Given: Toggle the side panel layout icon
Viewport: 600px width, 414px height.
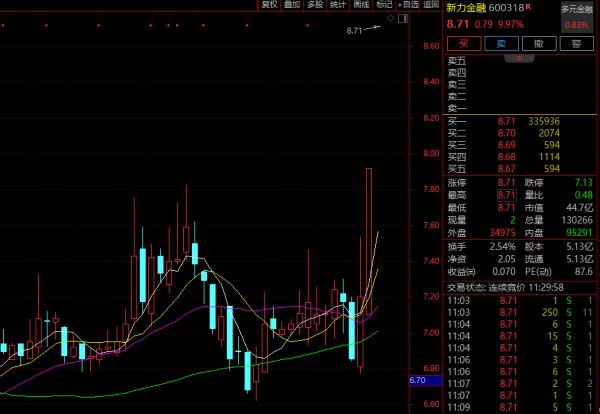Looking at the screenshot, I should pos(403,18).
